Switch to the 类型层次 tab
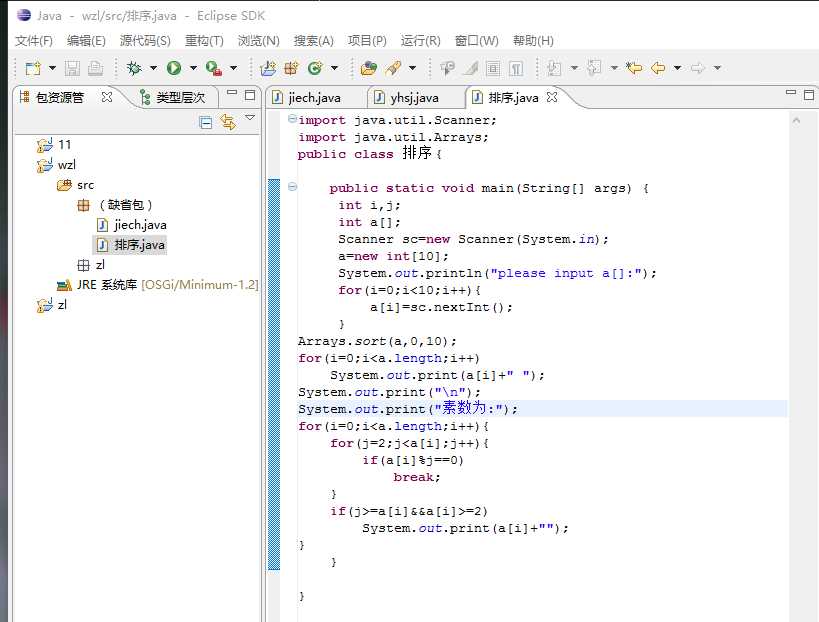This screenshot has width=819, height=622. 173,98
